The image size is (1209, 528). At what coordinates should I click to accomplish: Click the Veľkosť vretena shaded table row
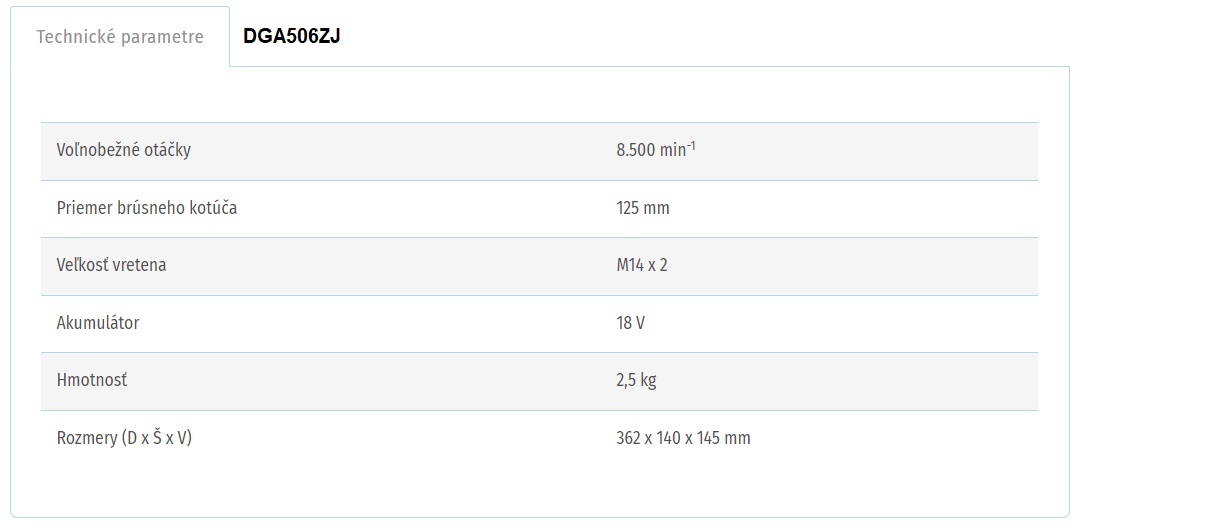(x=539, y=266)
